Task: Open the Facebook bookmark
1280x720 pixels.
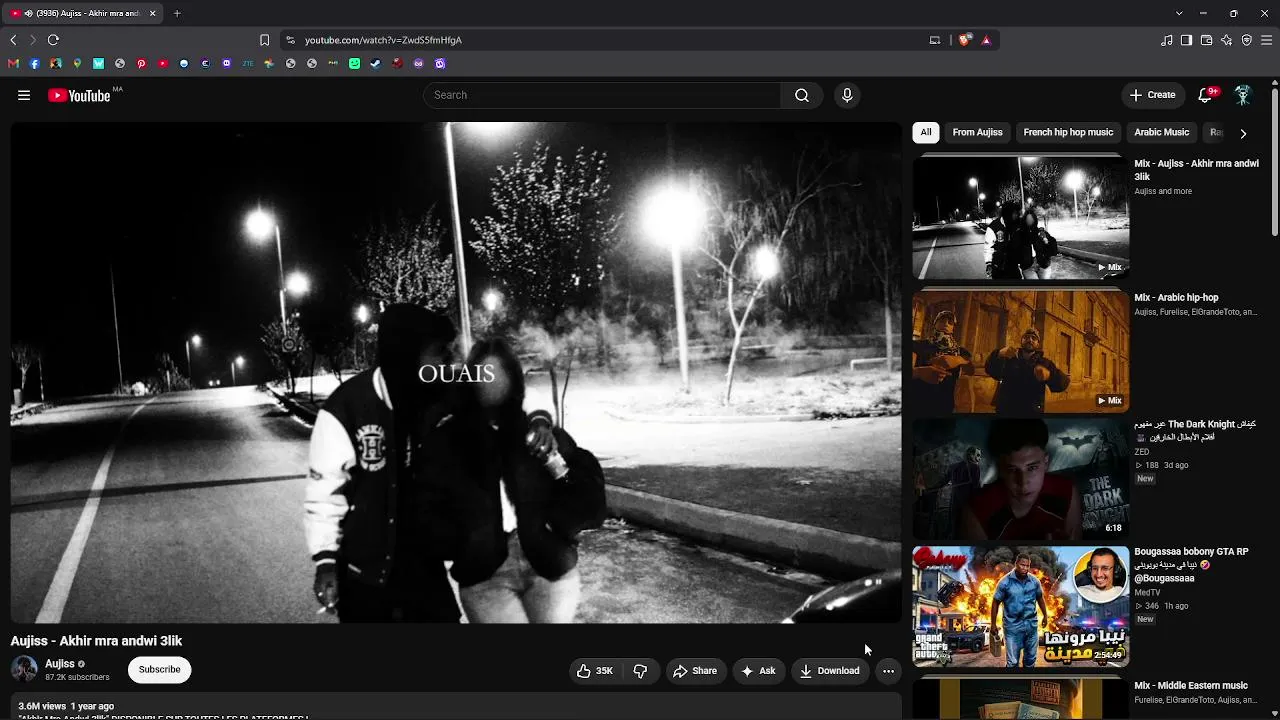Action: click(x=34, y=63)
